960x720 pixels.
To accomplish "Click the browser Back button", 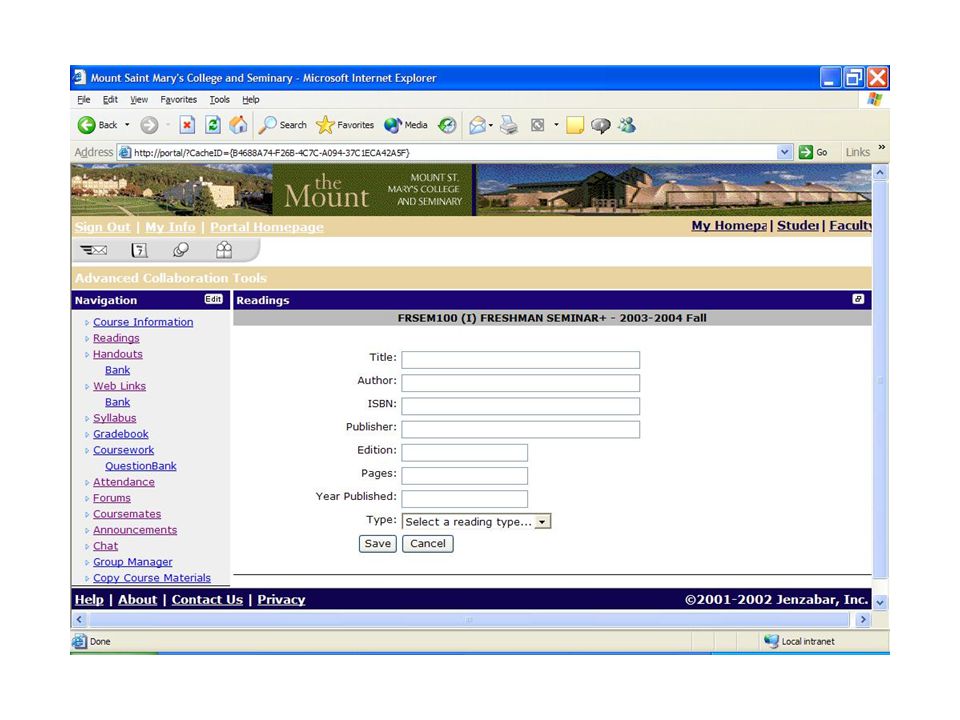I will pos(97,125).
